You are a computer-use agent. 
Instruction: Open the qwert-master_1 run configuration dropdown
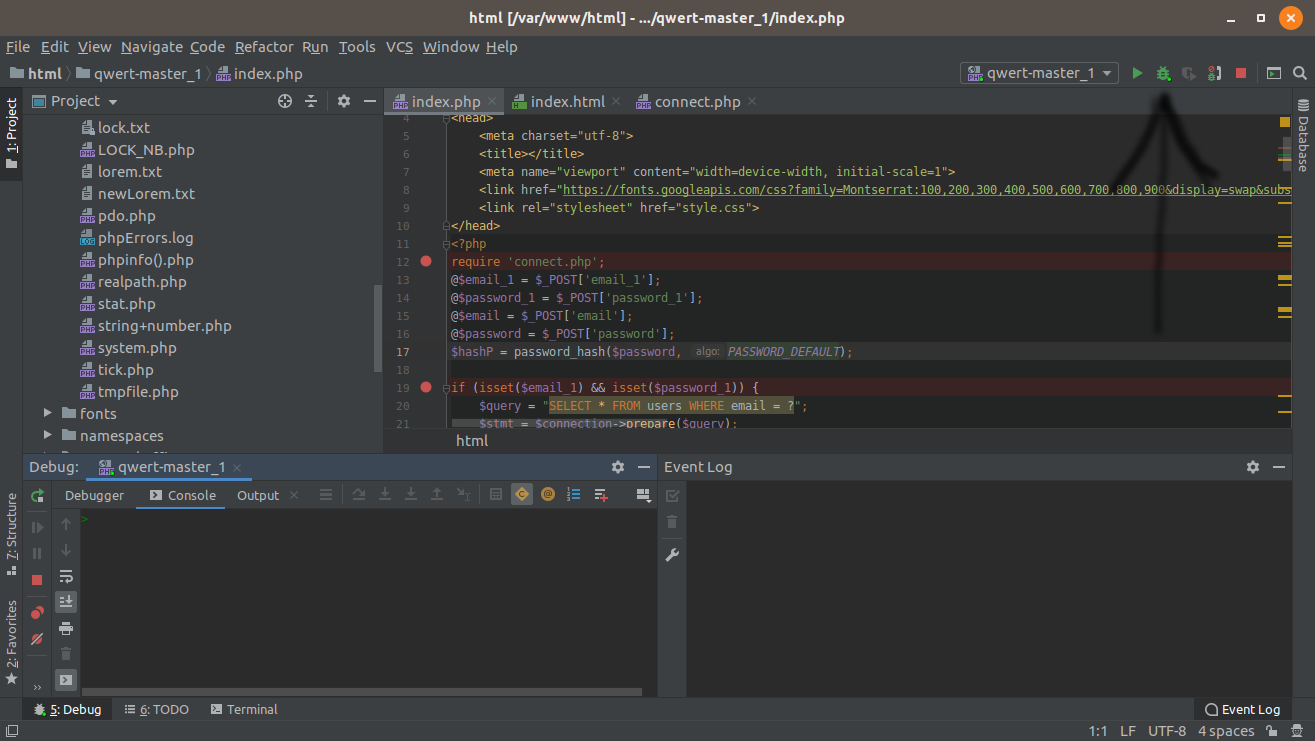tap(1039, 73)
